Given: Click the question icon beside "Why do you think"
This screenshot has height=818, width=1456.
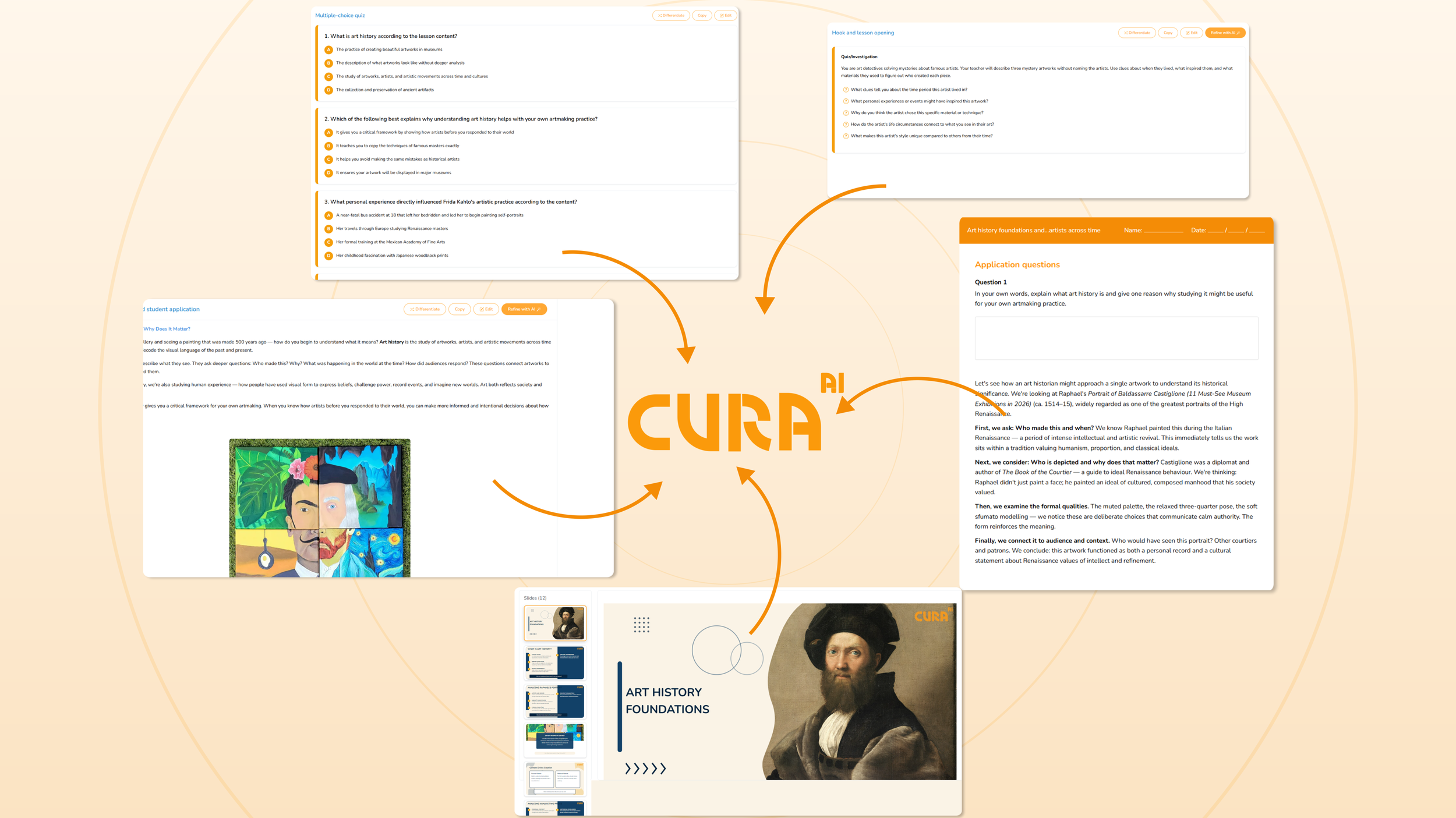Looking at the screenshot, I should click(846, 113).
